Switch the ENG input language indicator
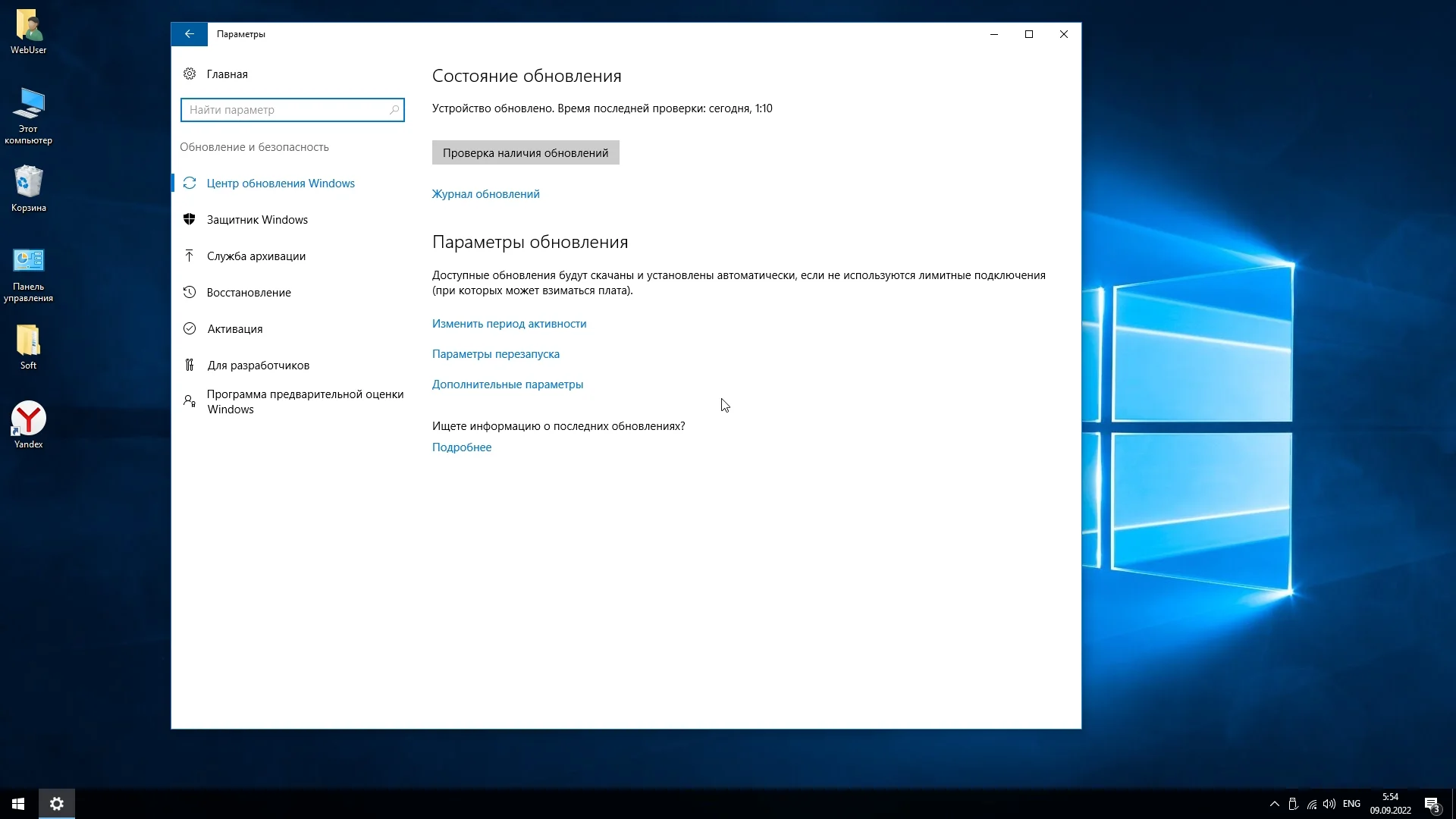The width and height of the screenshot is (1456, 819). pyautogui.click(x=1351, y=804)
